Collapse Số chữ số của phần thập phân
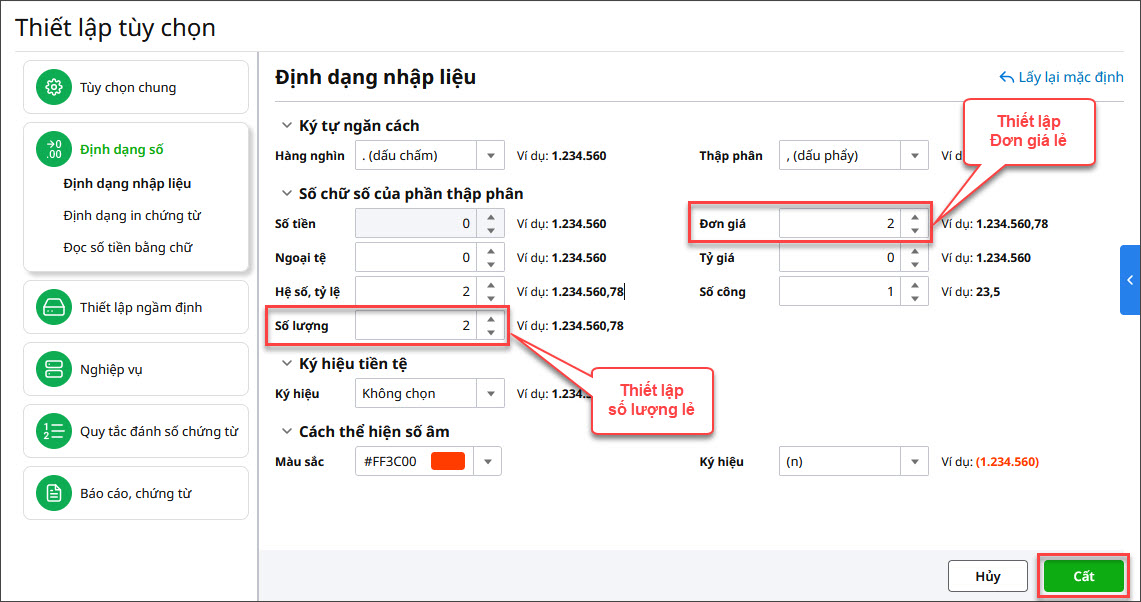 coord(286,194)
